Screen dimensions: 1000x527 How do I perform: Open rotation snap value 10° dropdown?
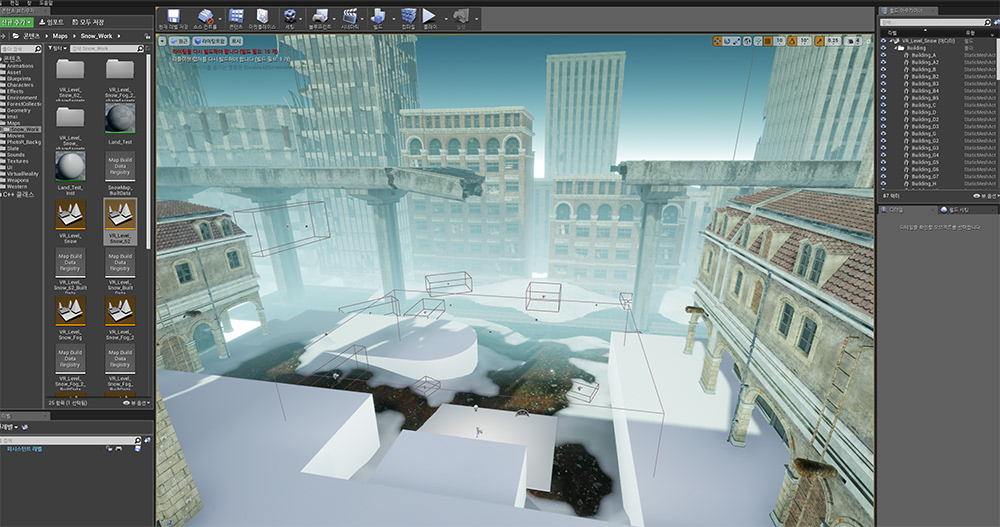tap(805, 41)
